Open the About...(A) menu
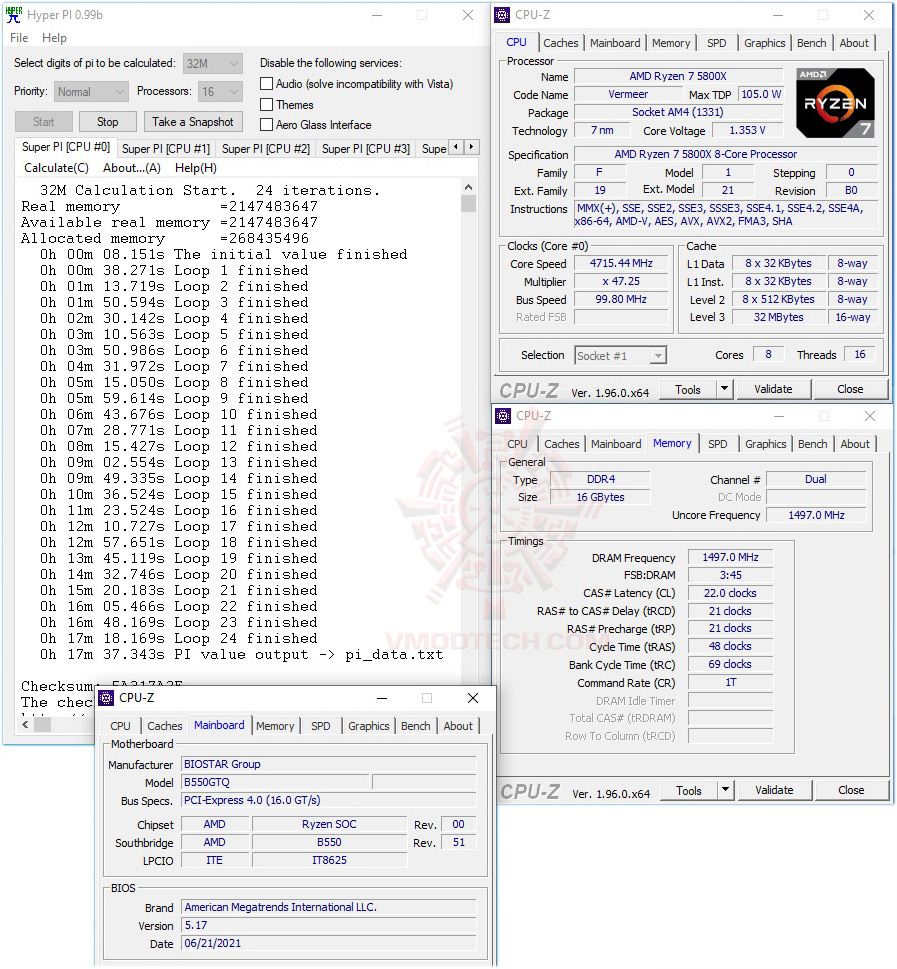This screenshot has width=897, height=969. click(x=132, y=168)
